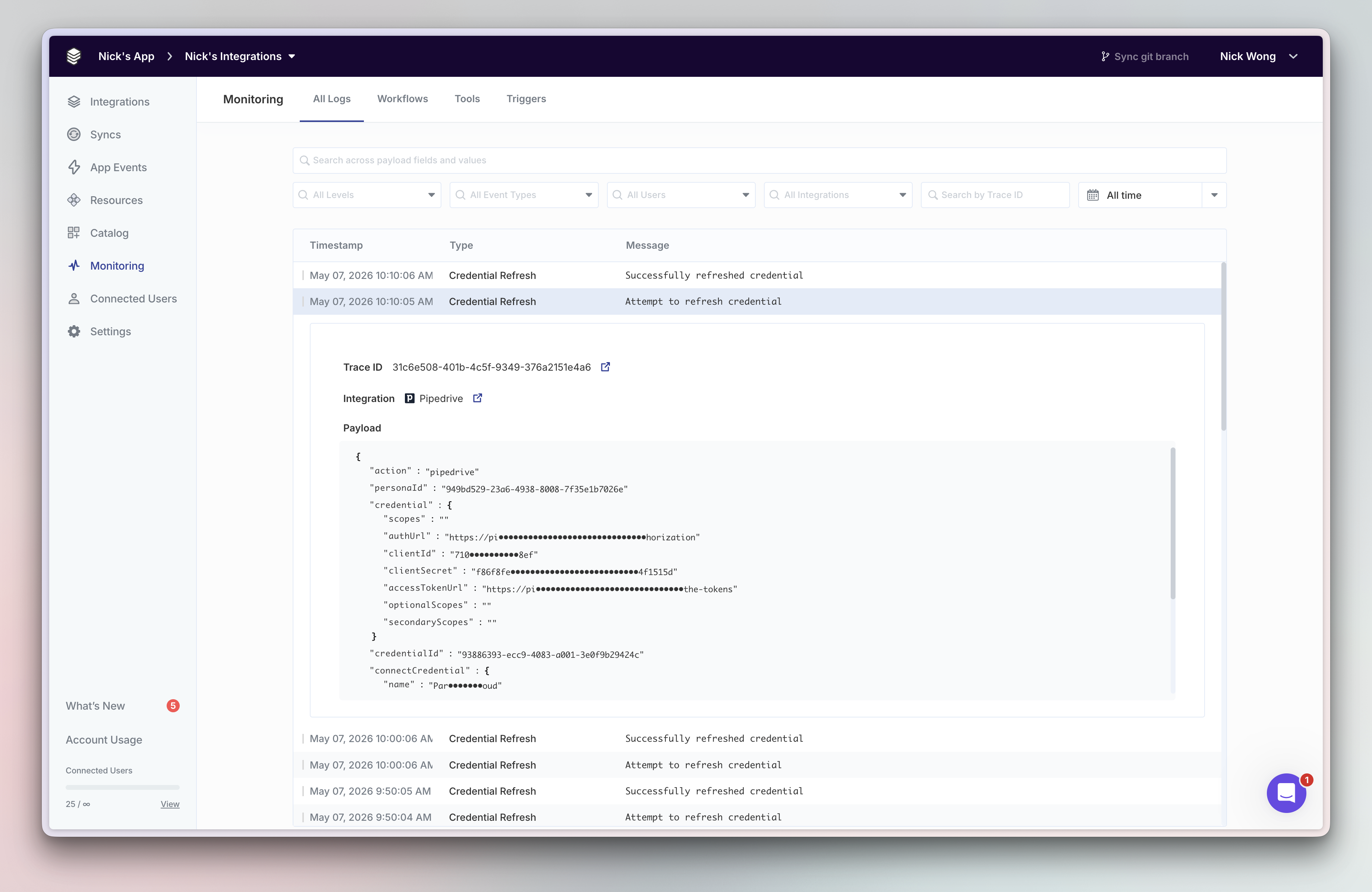Image resolution: width=1372 pixels, height=892 pixels.
Task: Open the All Event Types dropdown
Action: coord(523,195)
